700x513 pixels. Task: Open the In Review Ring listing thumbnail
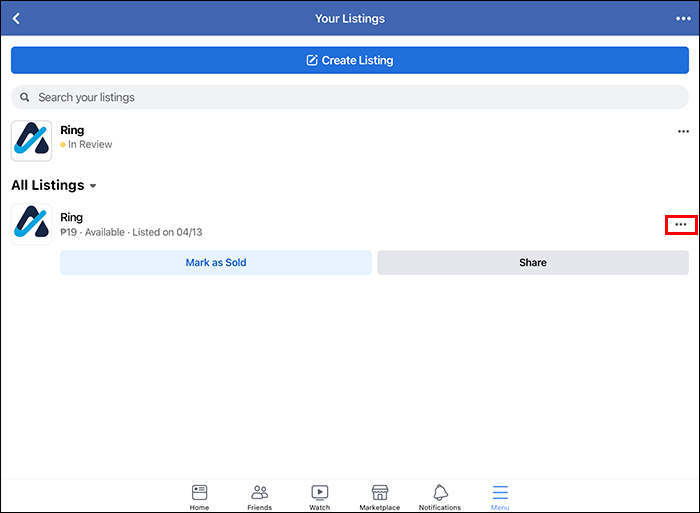(x=31, y=141)
